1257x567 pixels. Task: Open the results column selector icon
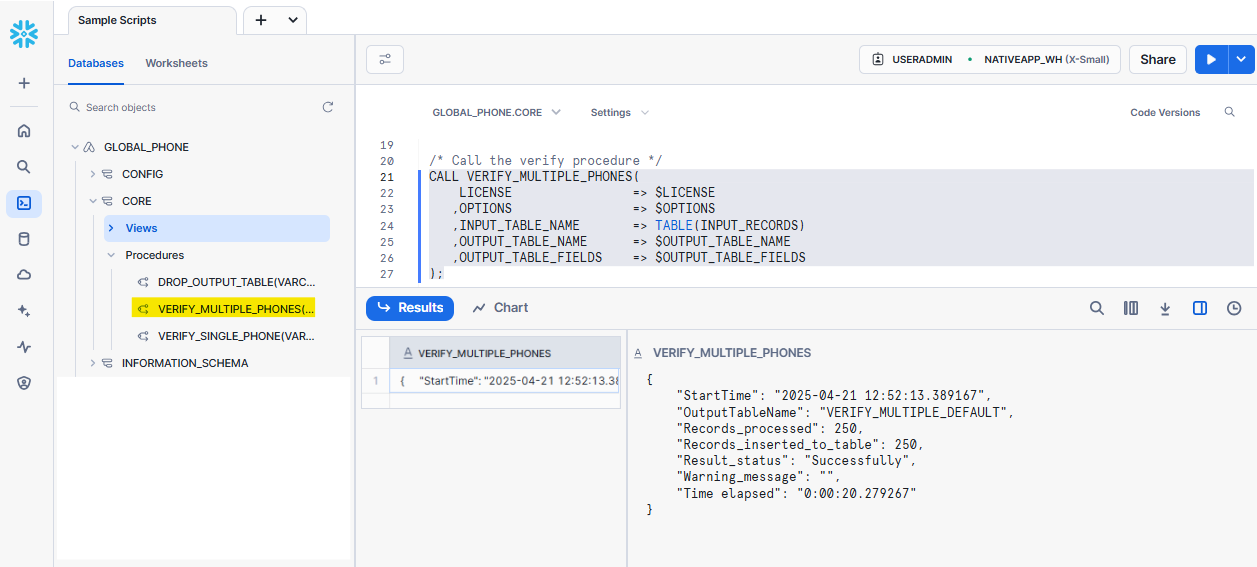click(x=1131, y=308)
